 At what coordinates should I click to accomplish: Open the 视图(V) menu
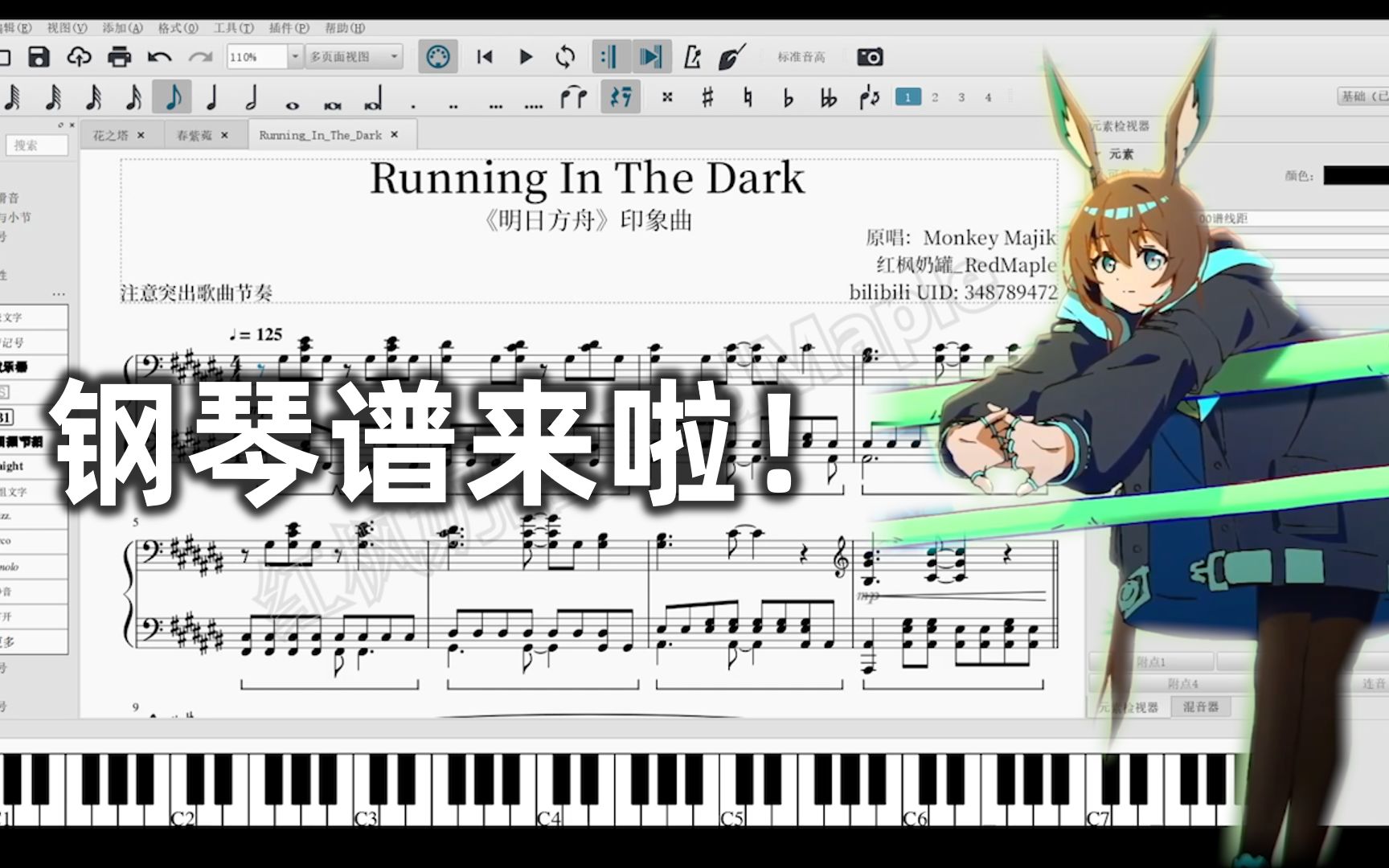68,28
